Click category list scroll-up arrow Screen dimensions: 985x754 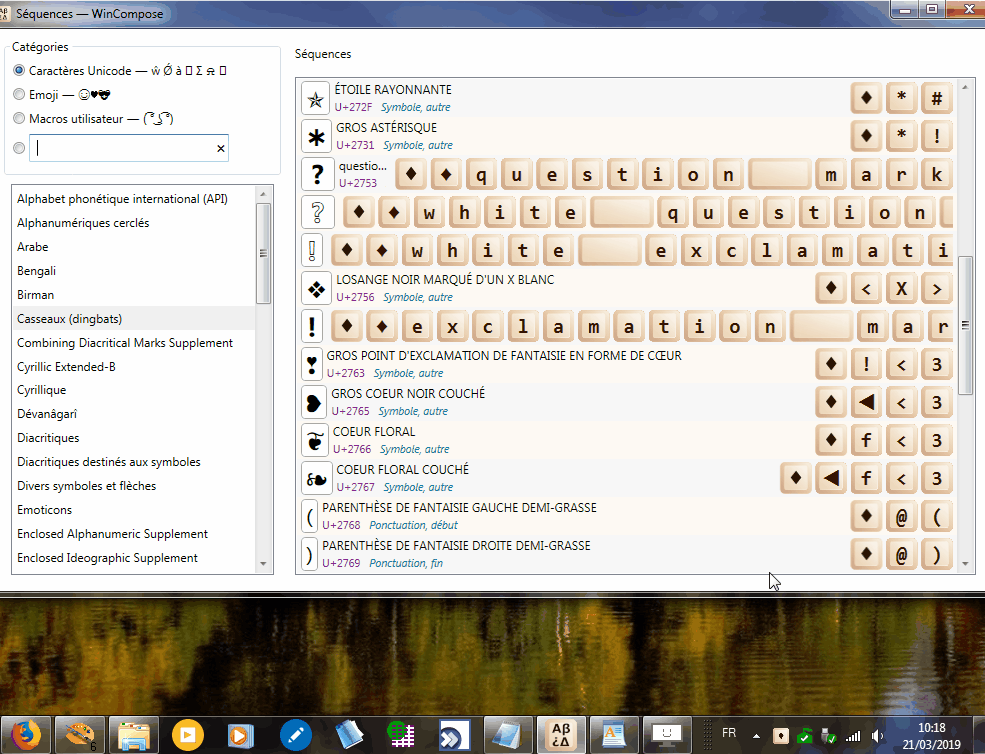pos(263,194)
